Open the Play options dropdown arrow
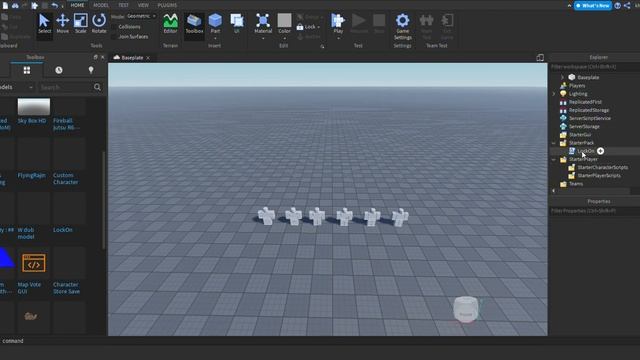This screenshot has height=360, width=640. click(338, 38)
